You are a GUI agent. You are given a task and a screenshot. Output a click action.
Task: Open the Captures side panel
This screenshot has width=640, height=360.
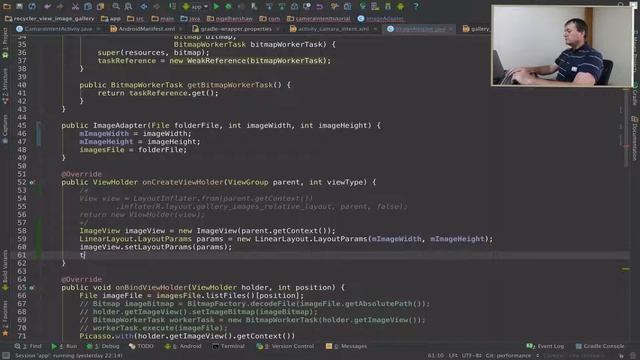pos(5,128)
